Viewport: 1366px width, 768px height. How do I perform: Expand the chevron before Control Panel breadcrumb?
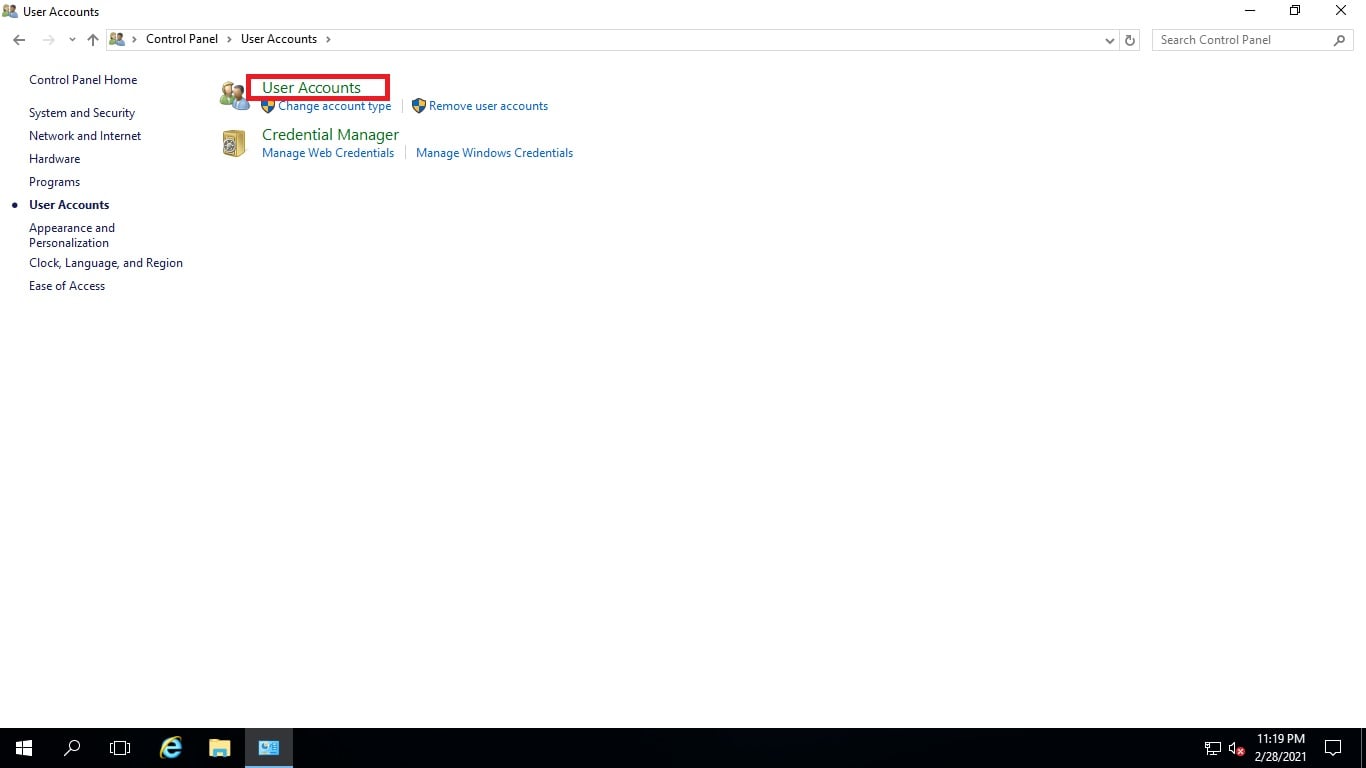click(135, 39)
